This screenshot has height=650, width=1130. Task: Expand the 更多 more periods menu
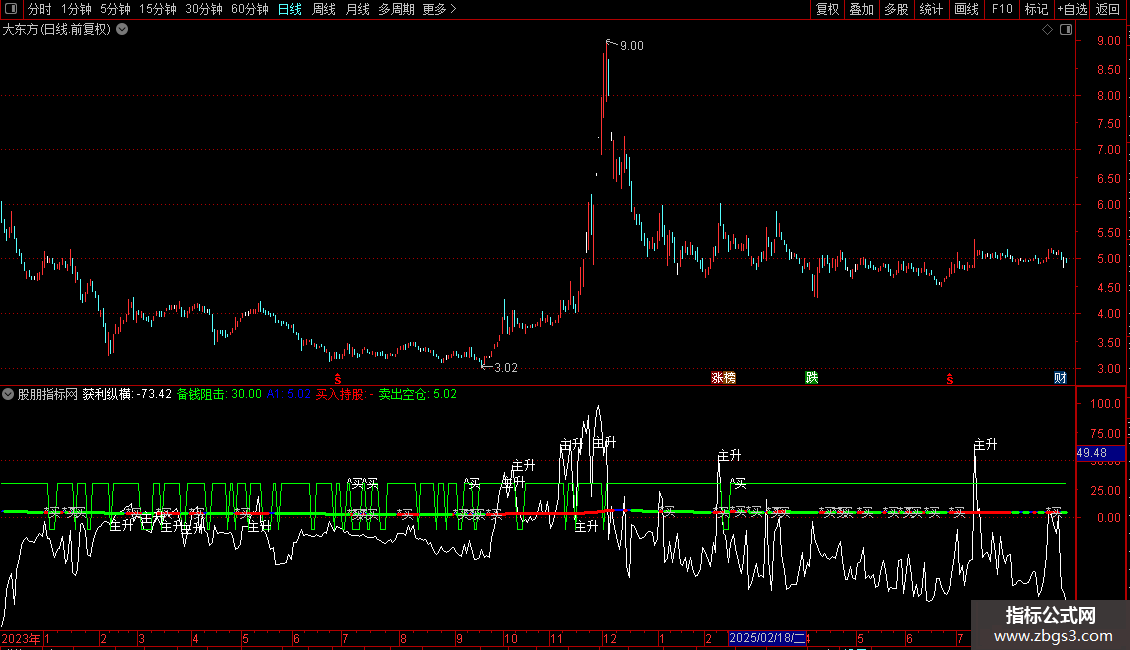pyautogui.click(x=439, y=9)
